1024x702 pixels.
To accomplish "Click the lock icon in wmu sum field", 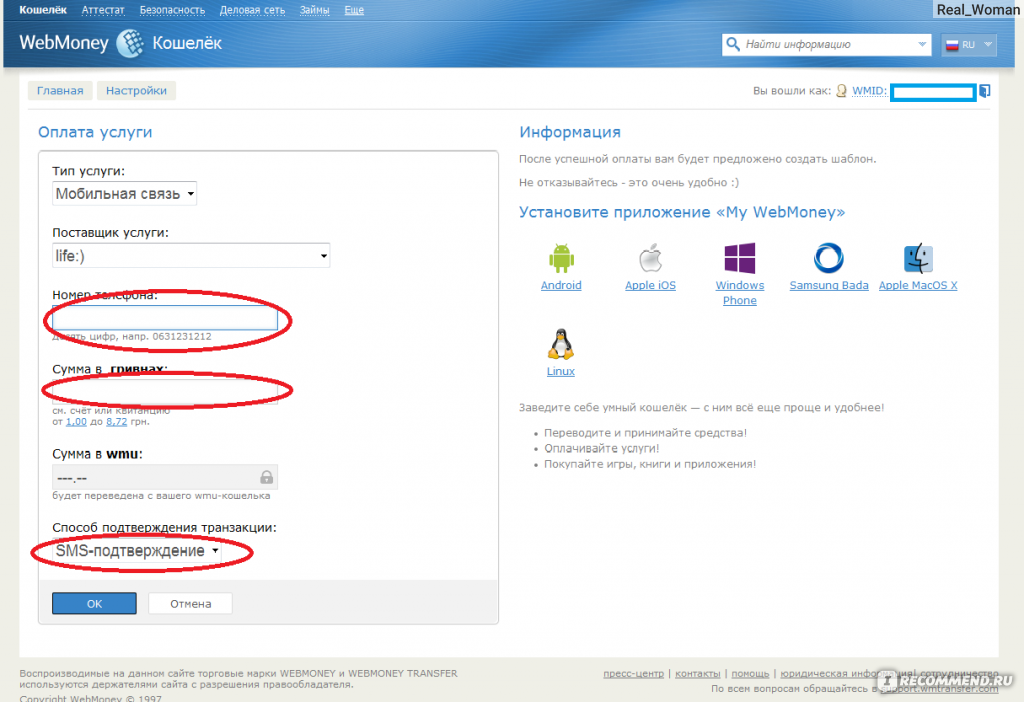I will click(x=266, y=477).
